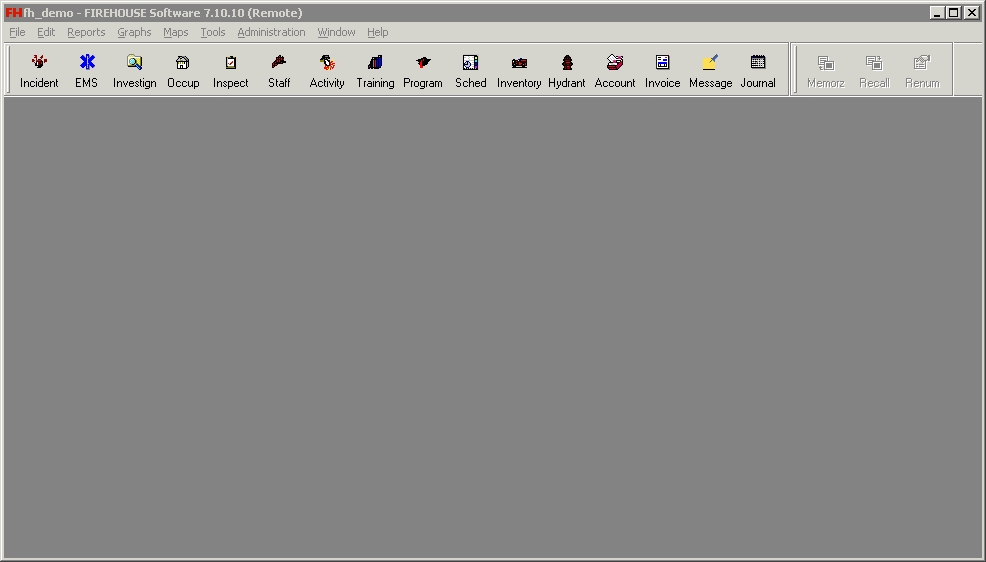
Task: Open the Help menu
Action: 377,32
